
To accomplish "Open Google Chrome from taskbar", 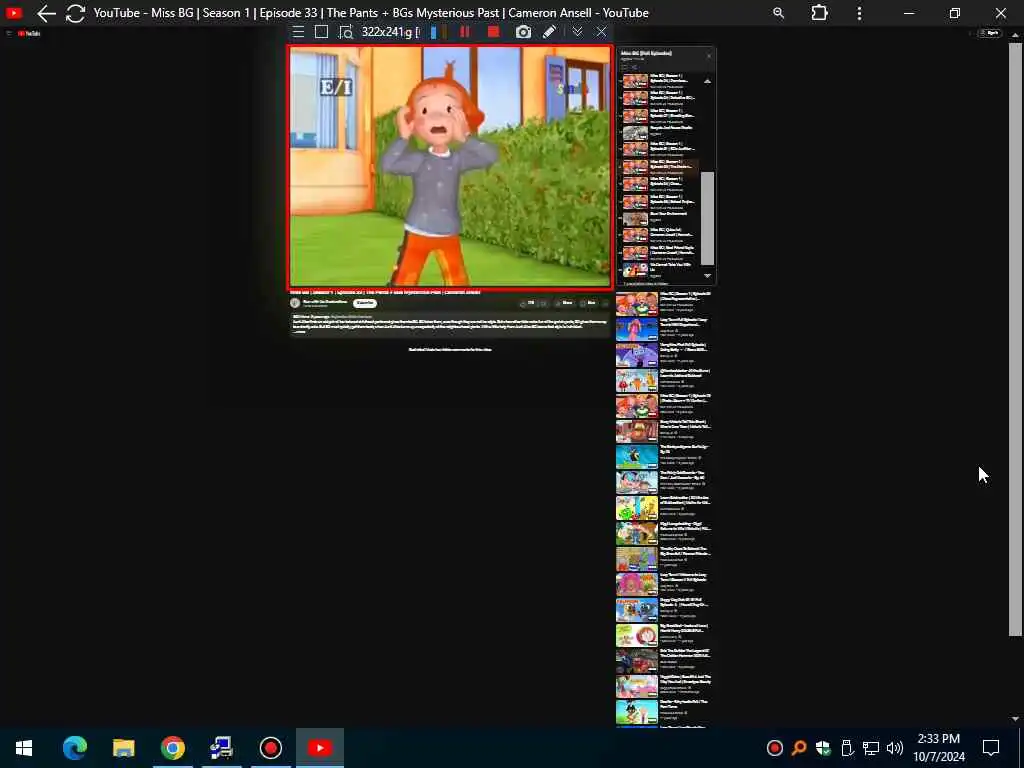I will click(172, 748).
